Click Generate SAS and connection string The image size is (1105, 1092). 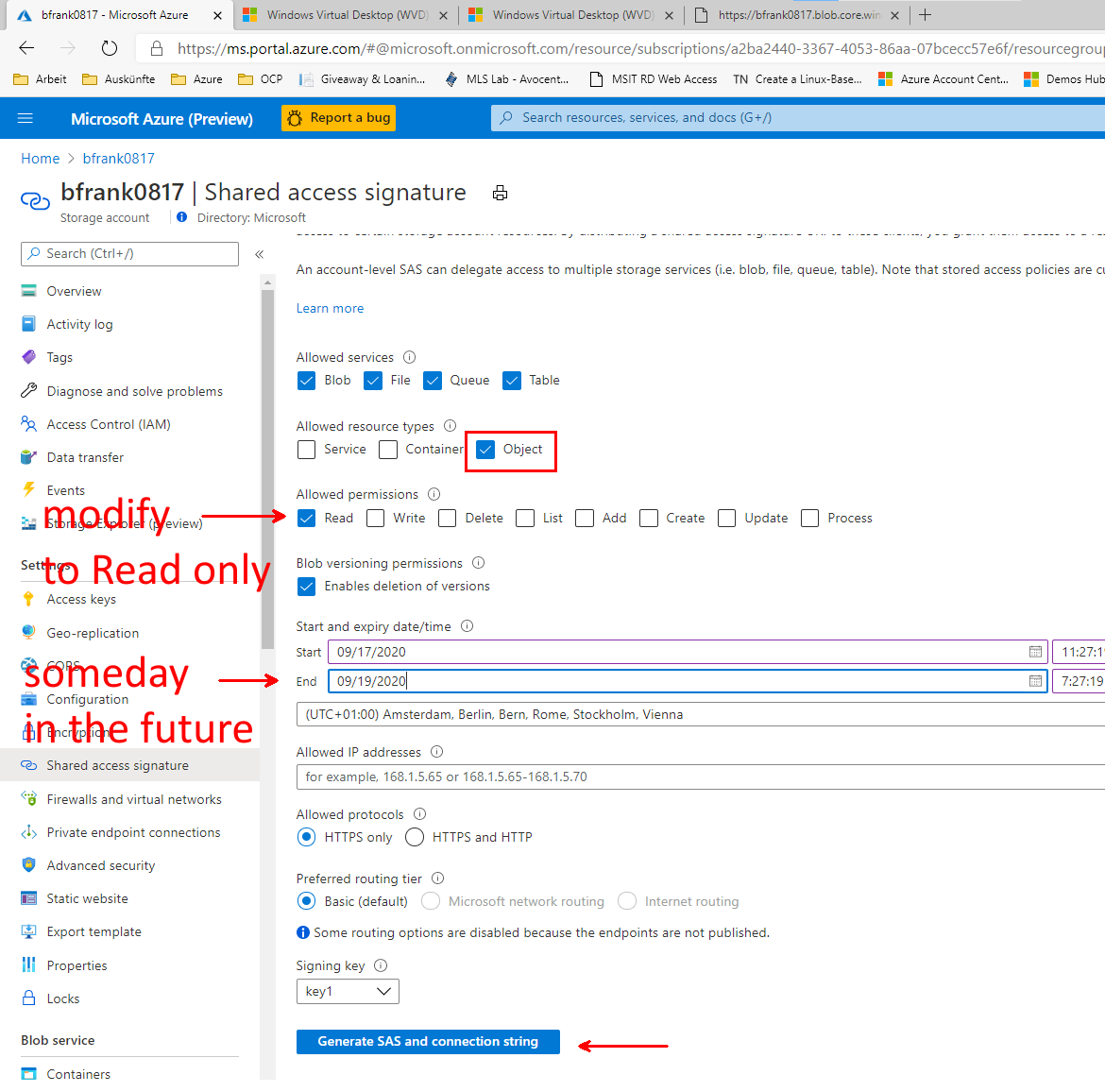(428, 1041)
